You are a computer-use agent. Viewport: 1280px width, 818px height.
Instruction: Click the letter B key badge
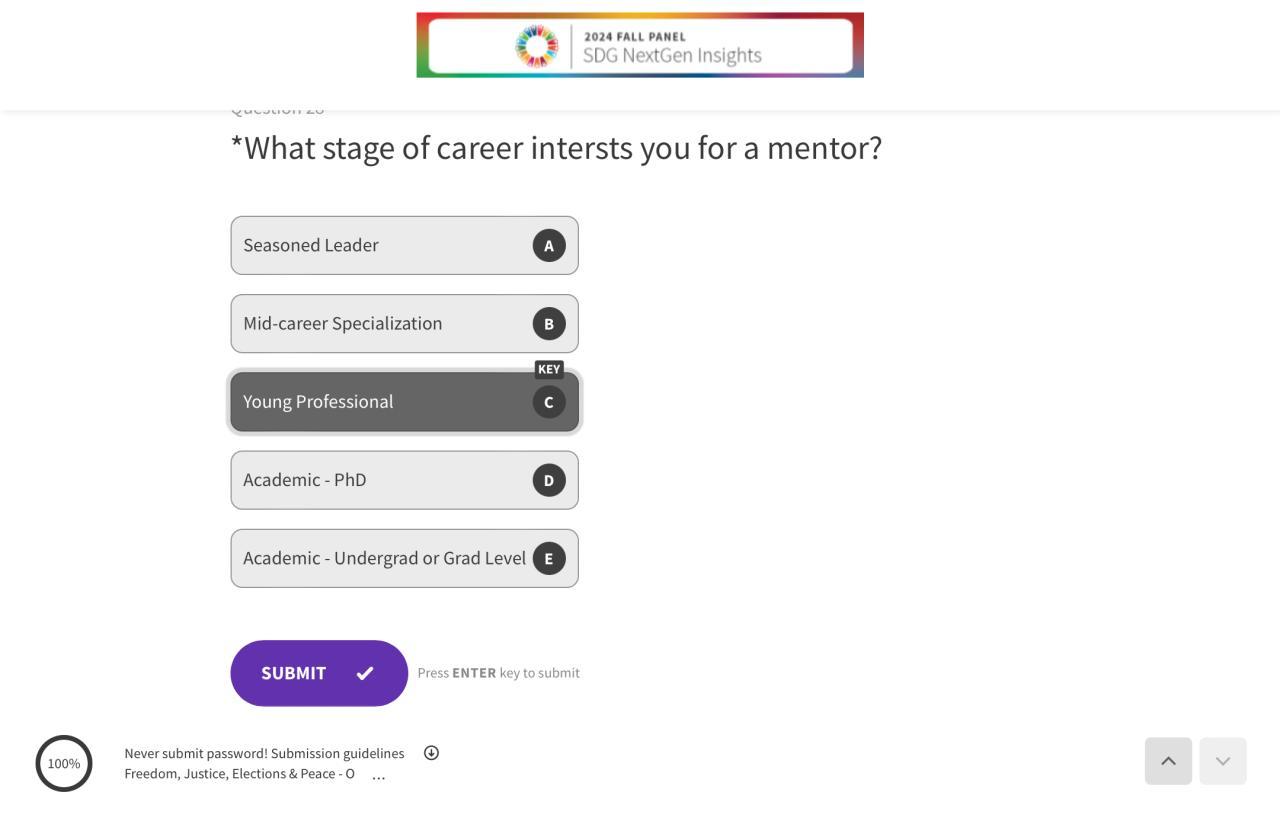coord(549,324)
